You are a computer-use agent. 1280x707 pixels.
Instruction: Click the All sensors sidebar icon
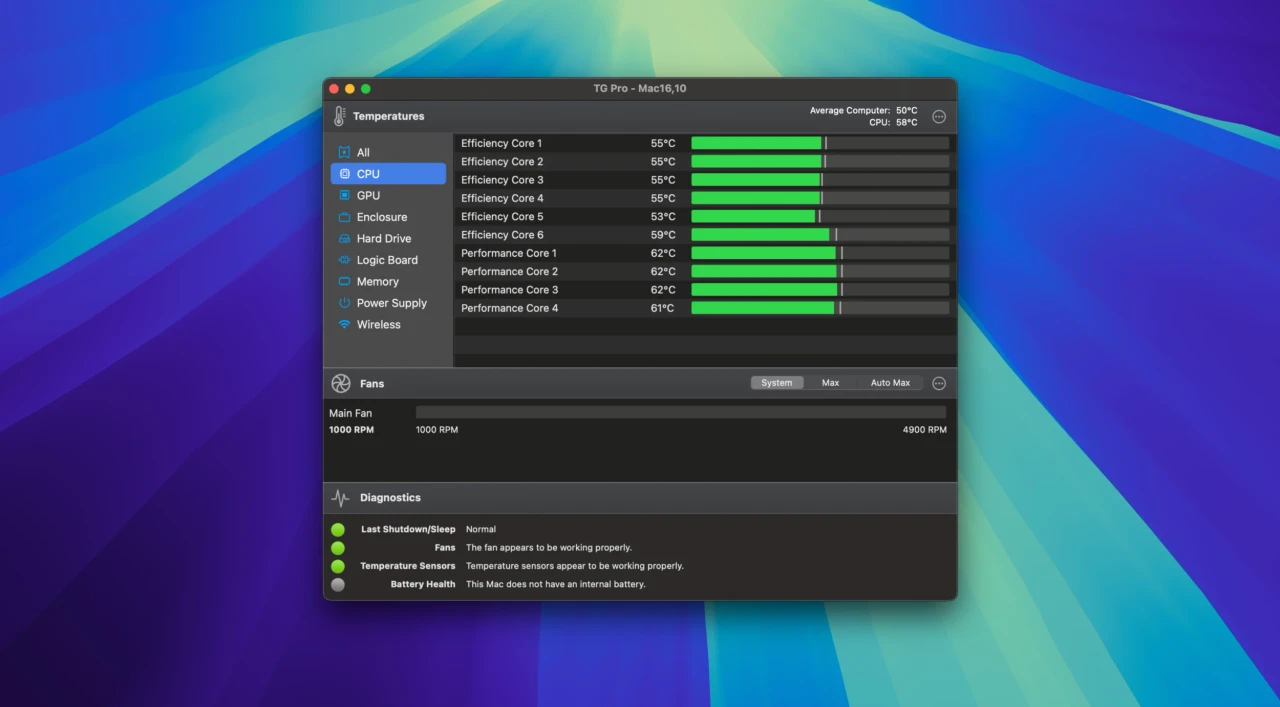(x=344, y=152)
